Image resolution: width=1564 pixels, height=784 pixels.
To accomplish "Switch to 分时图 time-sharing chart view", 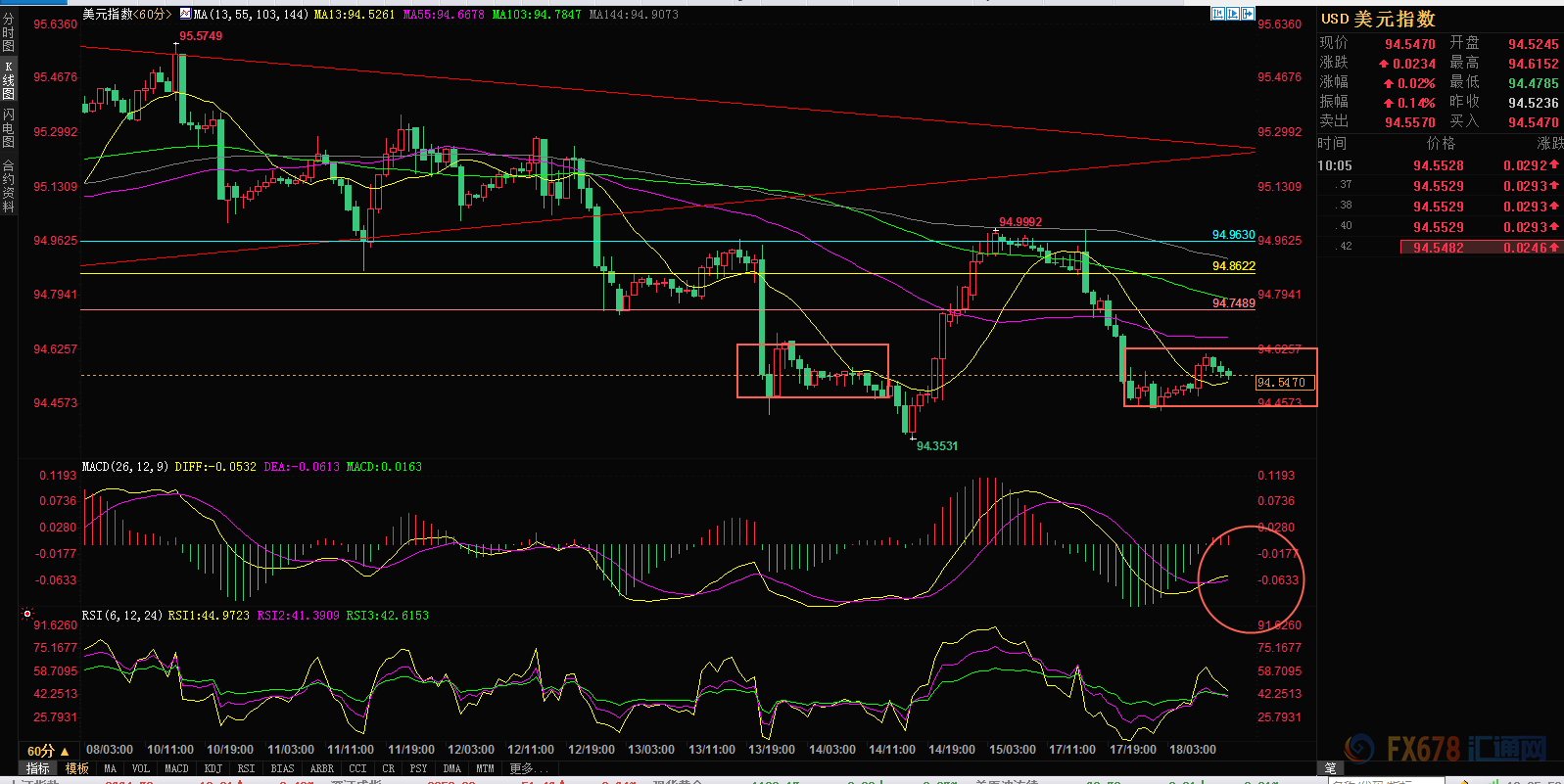I will pos(9,33).
